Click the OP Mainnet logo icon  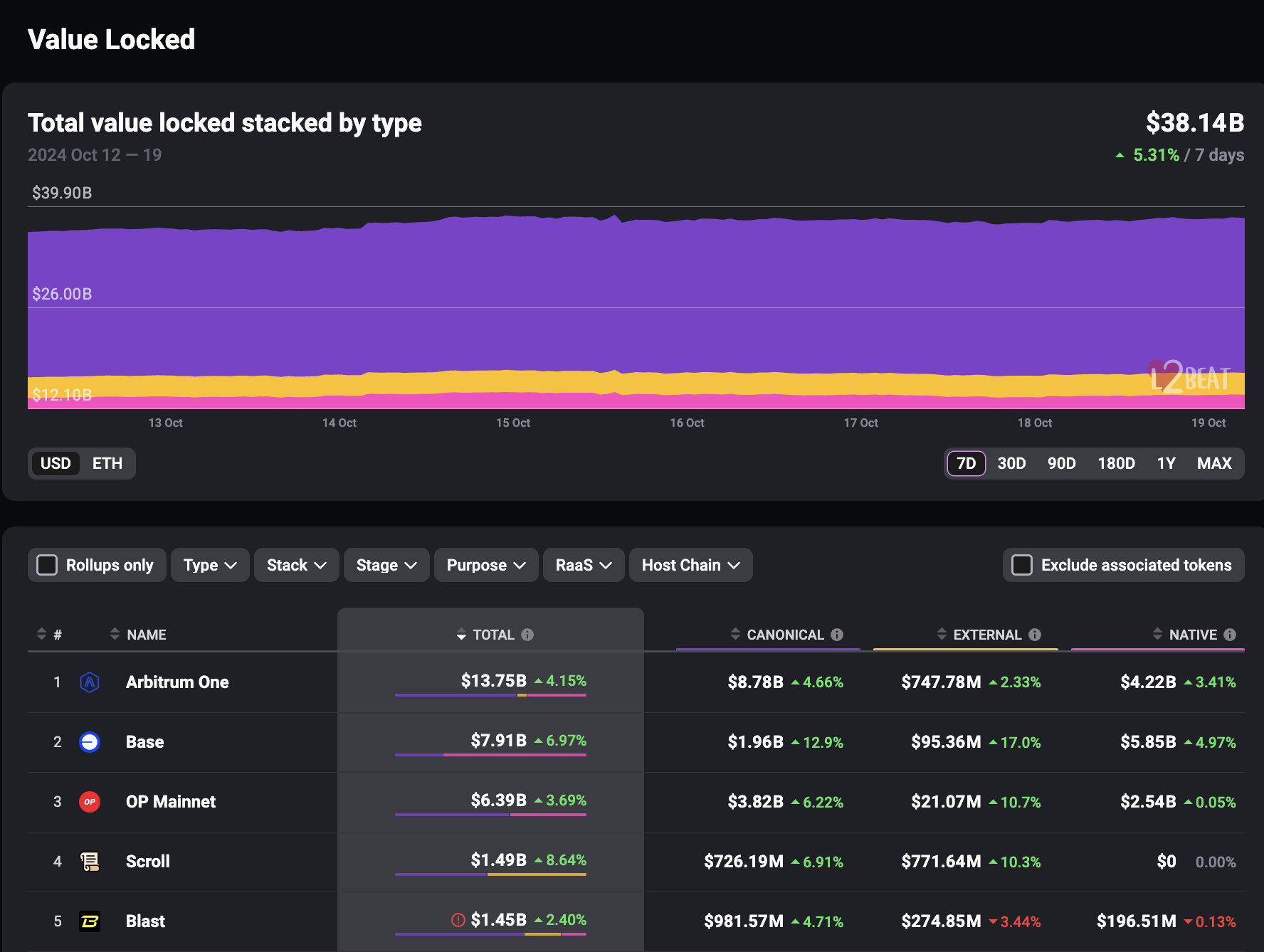pyautogui.click(x=90, y=802)
